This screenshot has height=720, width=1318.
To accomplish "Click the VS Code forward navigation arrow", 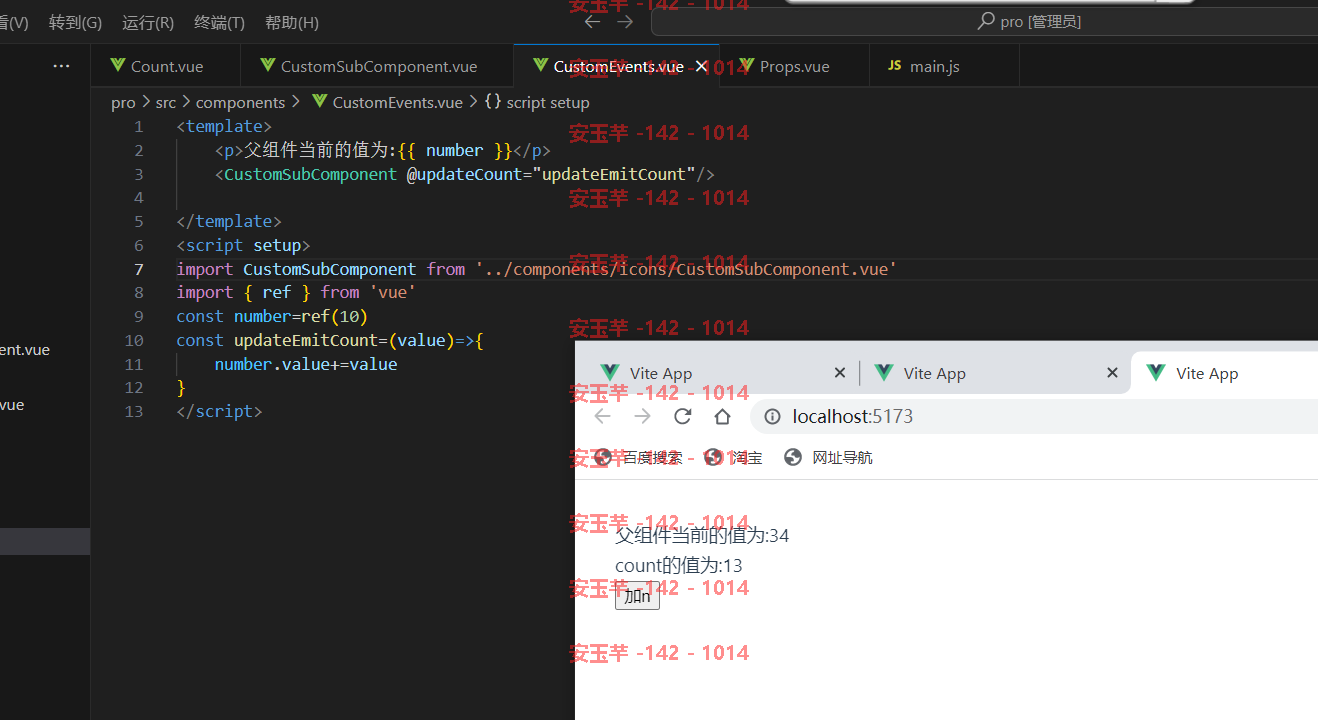I will click(x=625, y=22).
